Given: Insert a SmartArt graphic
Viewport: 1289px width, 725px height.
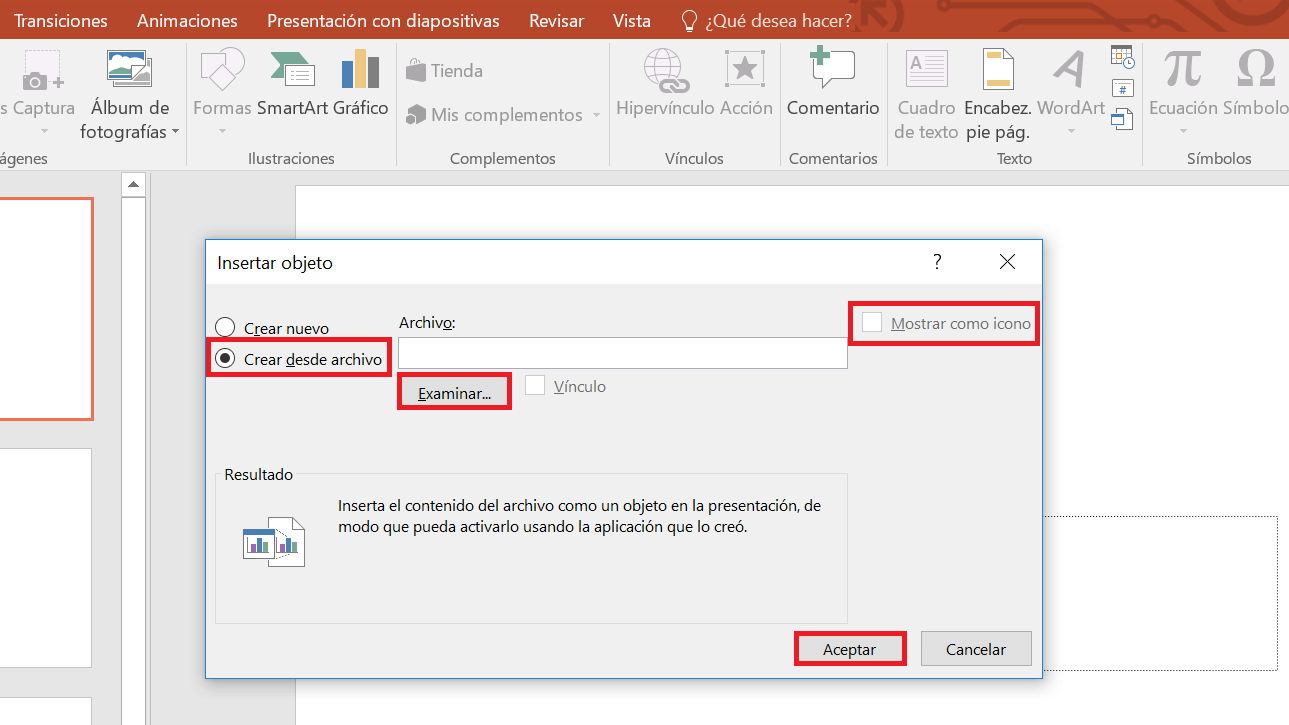Looking at the screenshot, I should [x=292, y=85].
